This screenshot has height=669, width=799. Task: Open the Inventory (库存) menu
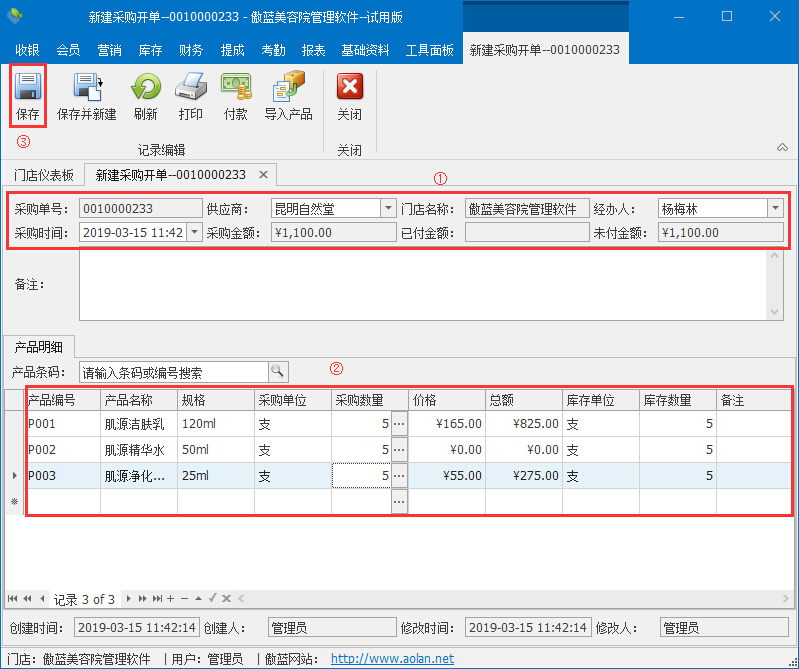(x=150, y=50)
